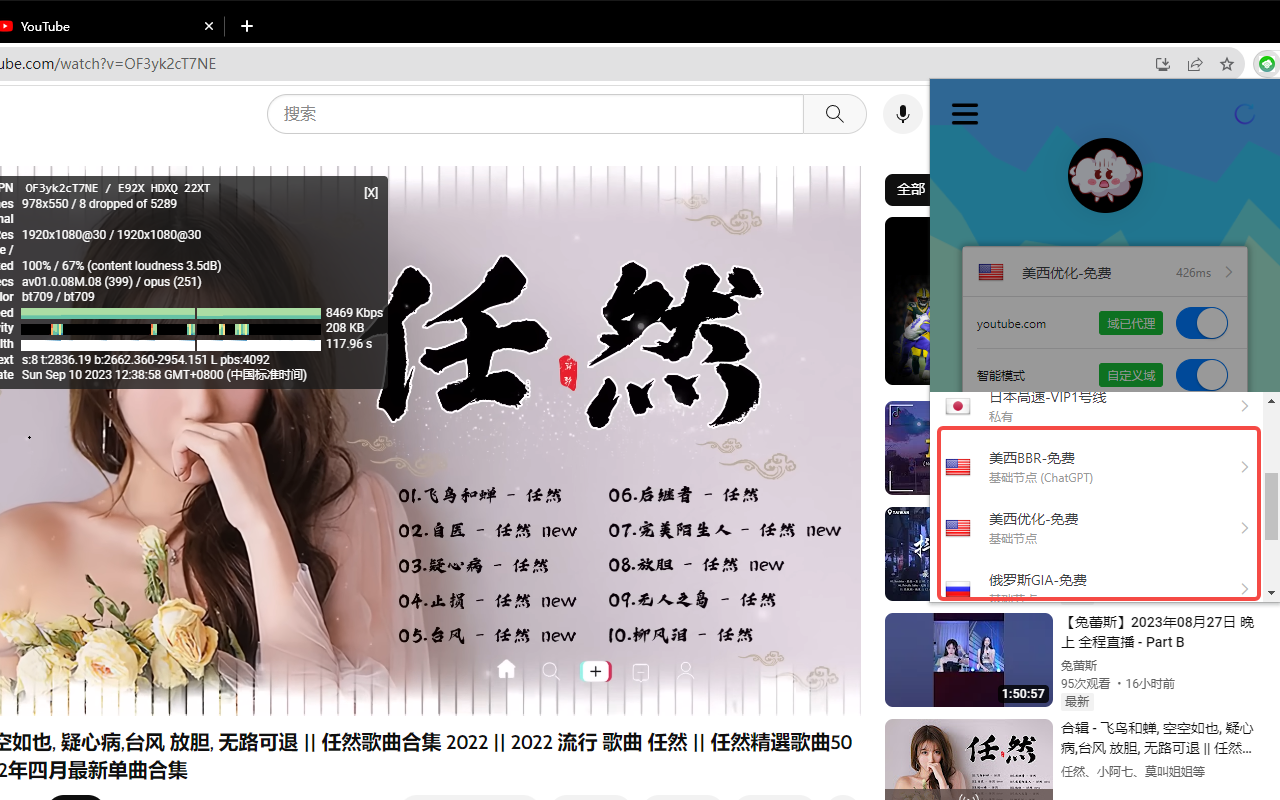Open the hamburger menu in the VPN panel
The image size is (1280, 800).
tap(964, 113)
